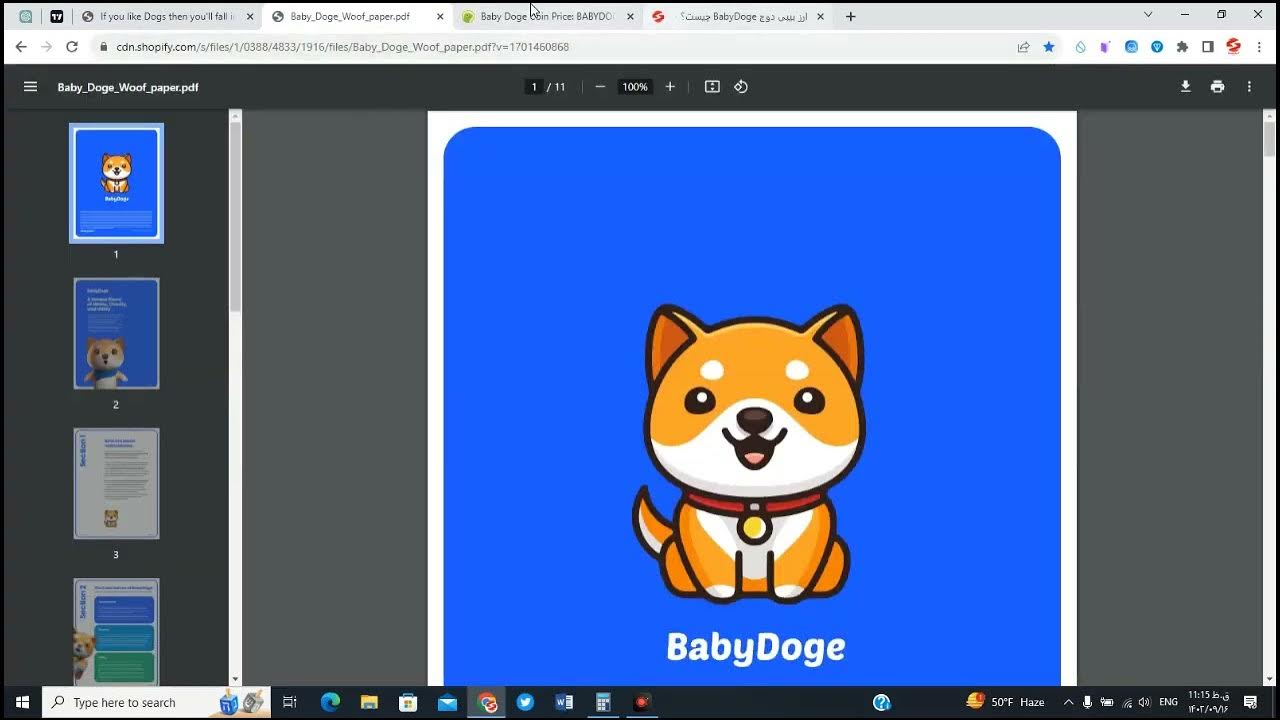Show hidden system tray icons
This screenshot has height=720, width=1280.
pyautogui.click(x=1068, y=702)
